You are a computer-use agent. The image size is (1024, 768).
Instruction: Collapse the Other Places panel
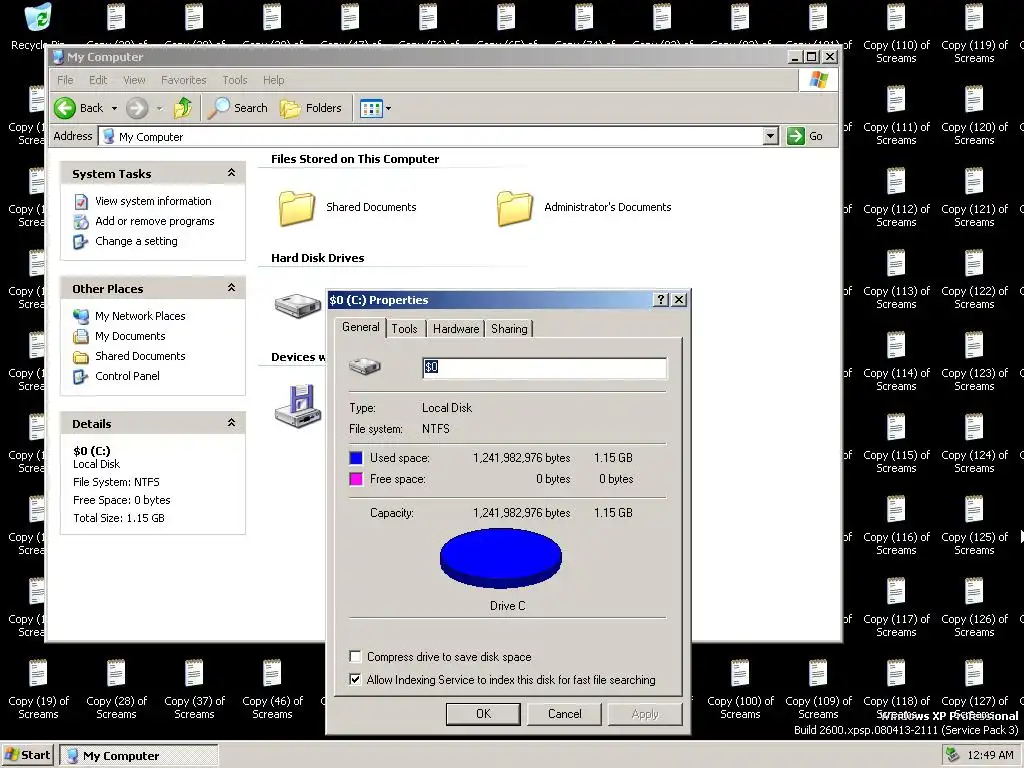point(231,288)
